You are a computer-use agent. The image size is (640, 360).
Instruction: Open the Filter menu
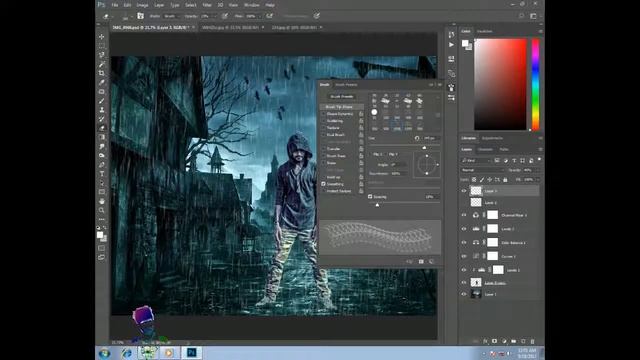(x=207, y=5)
